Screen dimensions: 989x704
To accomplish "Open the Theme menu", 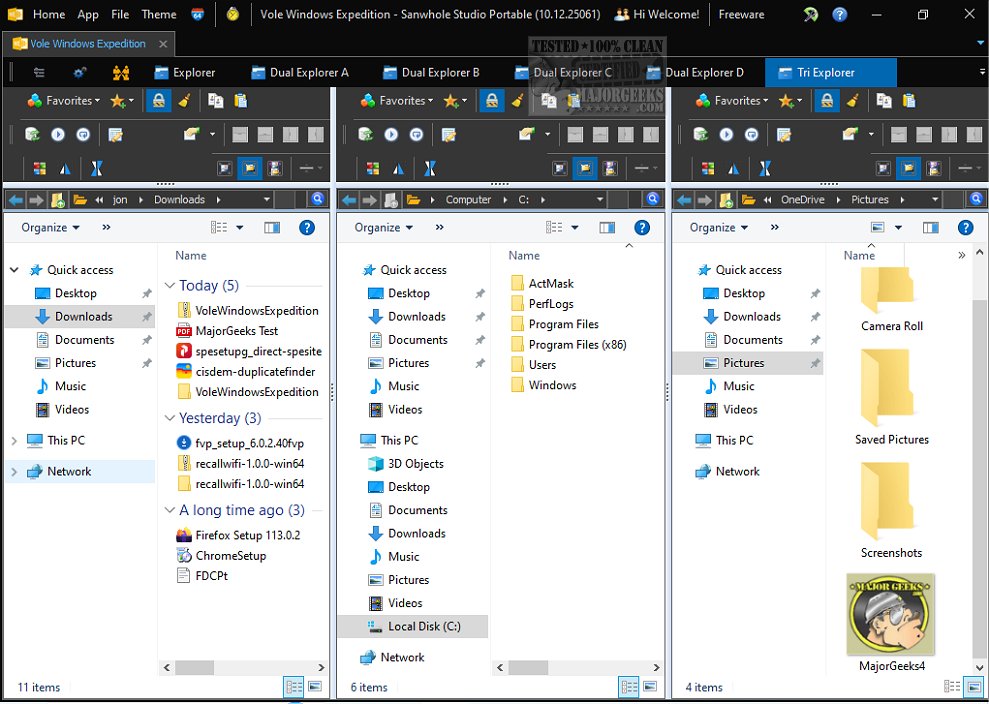I will [159, 14].
